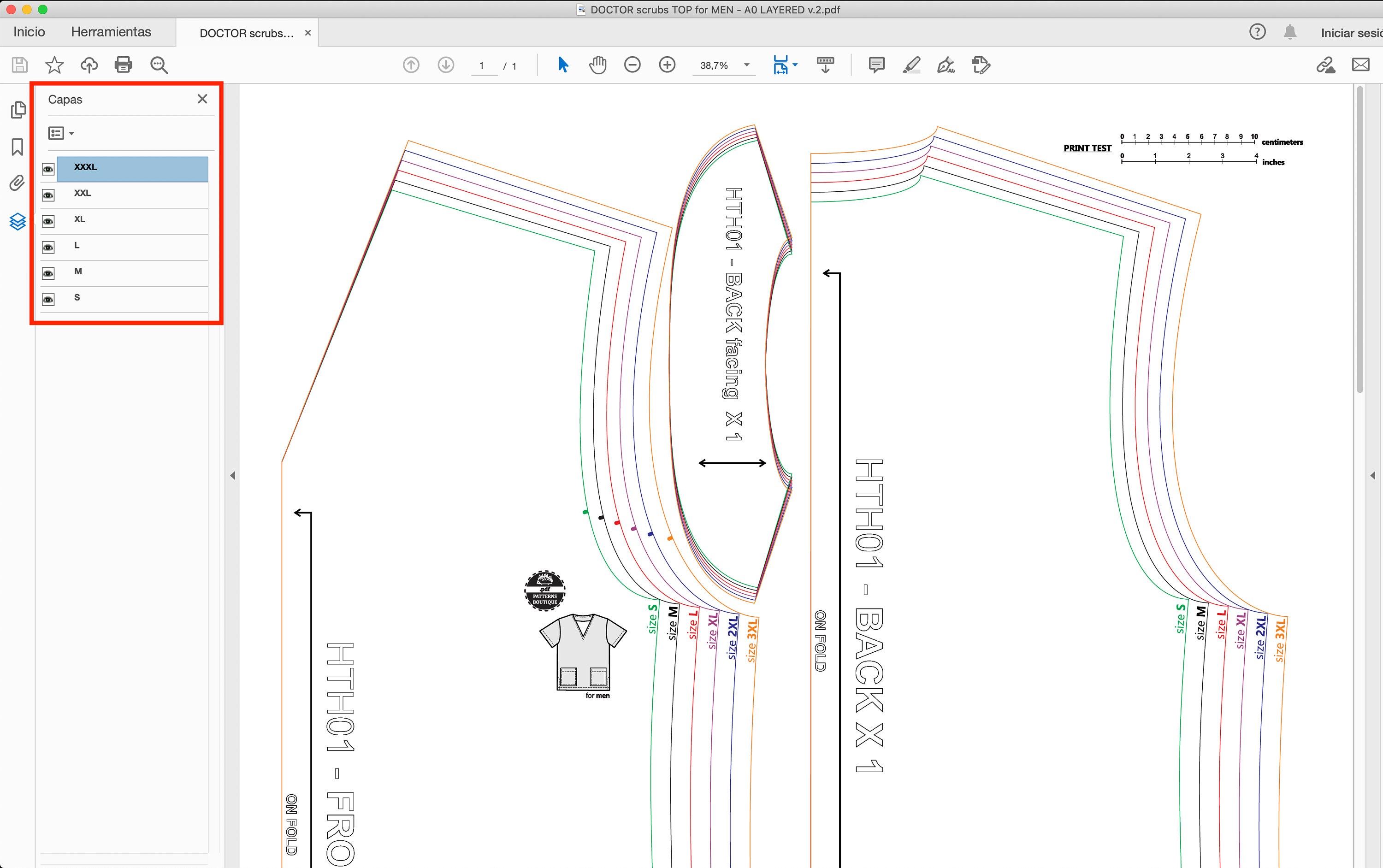Add a sticky note comment
The image size is (1383, 868).
[x=877, y=65]
